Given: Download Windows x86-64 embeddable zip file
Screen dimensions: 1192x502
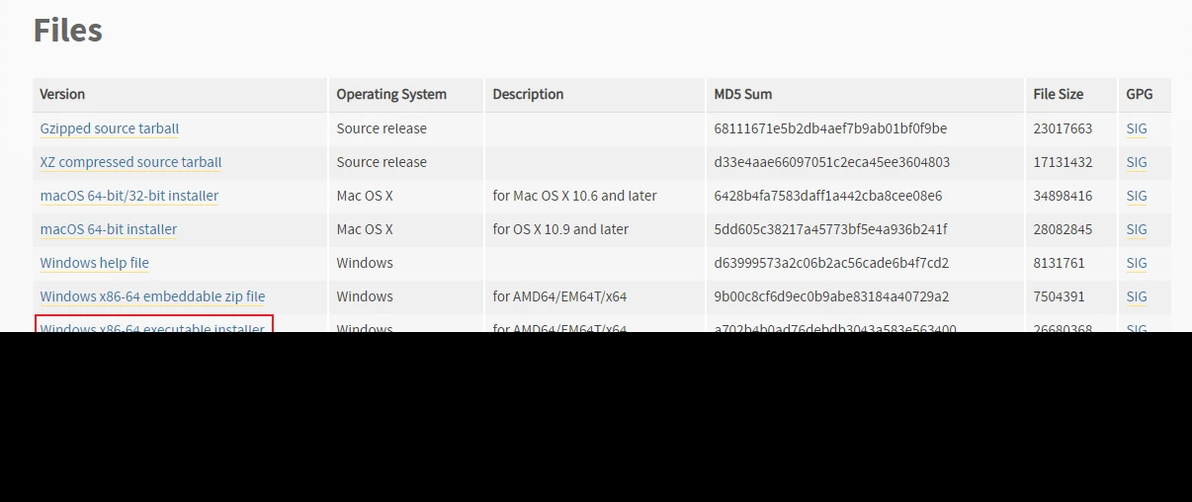Looking at the screenshot, I should (152, 296).
